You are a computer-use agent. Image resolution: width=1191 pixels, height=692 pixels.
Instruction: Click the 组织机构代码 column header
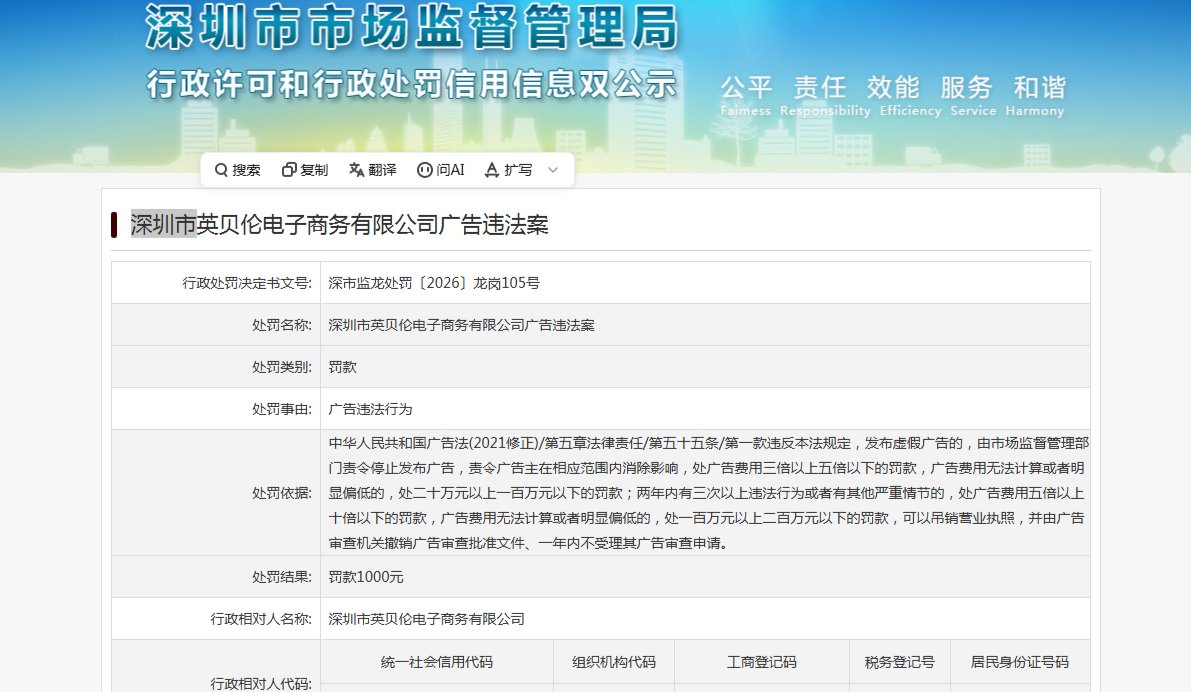614,662
